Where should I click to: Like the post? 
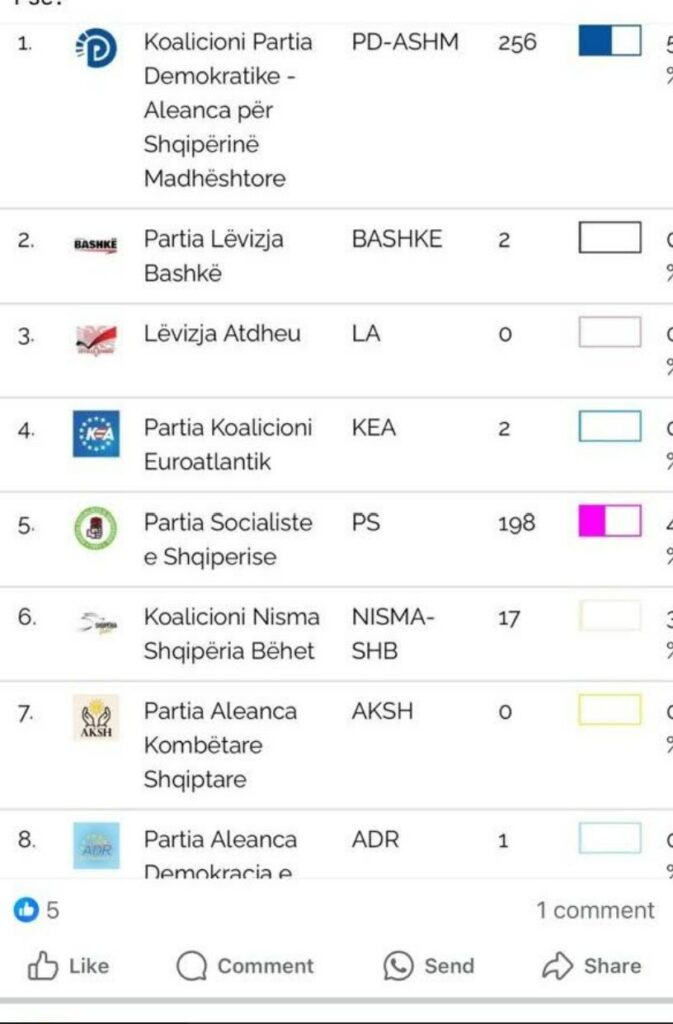coord(69,966)
